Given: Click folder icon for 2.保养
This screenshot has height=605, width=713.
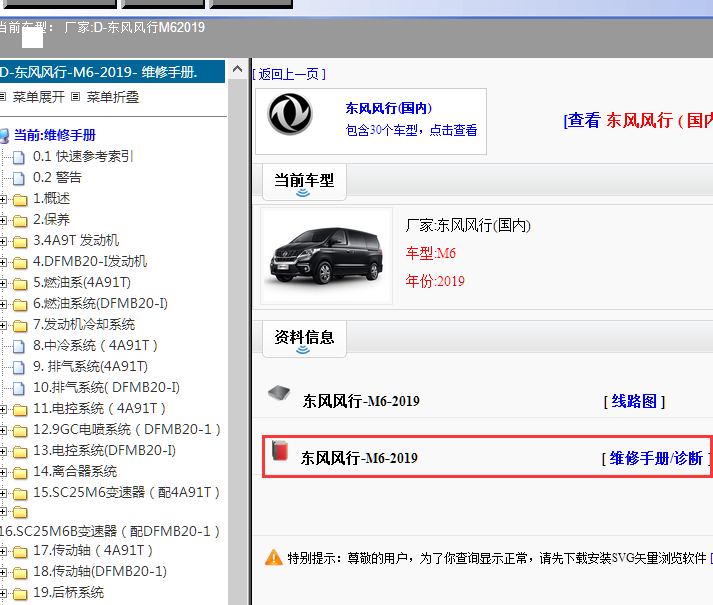Looking at the screenshot, I should click(x=20, y=221).
